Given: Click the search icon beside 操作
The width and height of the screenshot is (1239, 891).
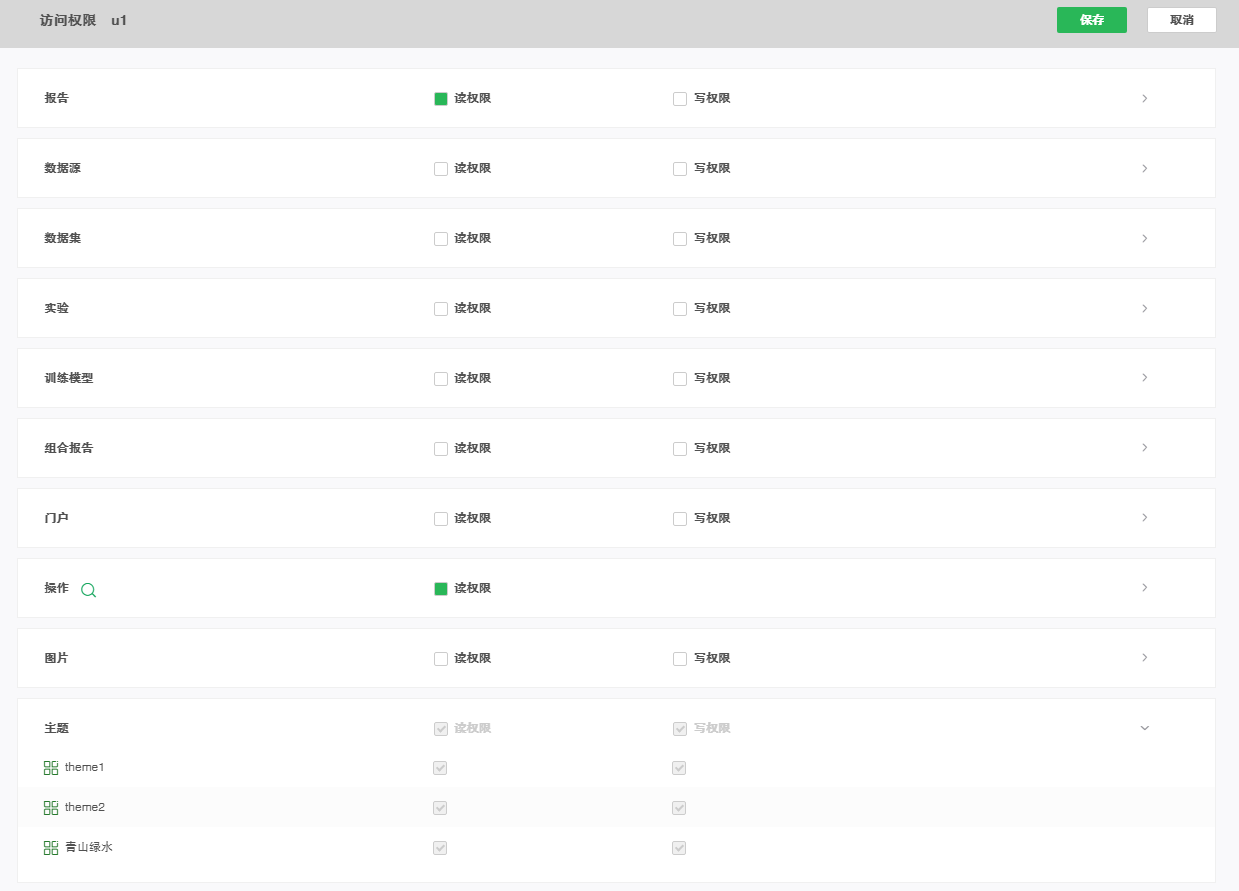Looking at the screenshot, I should [88, 590].
